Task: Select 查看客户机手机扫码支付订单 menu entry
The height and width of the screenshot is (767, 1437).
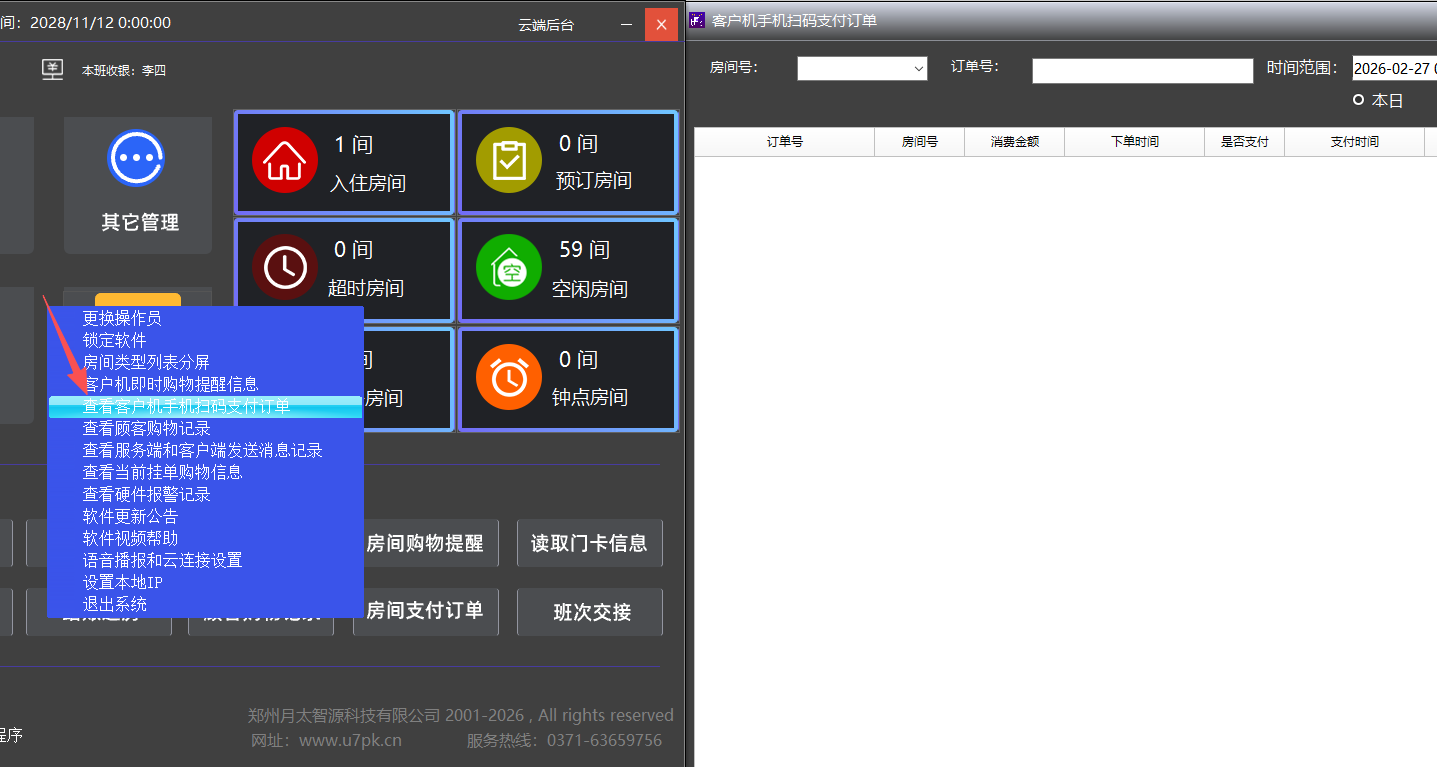Action: [186, 406]
